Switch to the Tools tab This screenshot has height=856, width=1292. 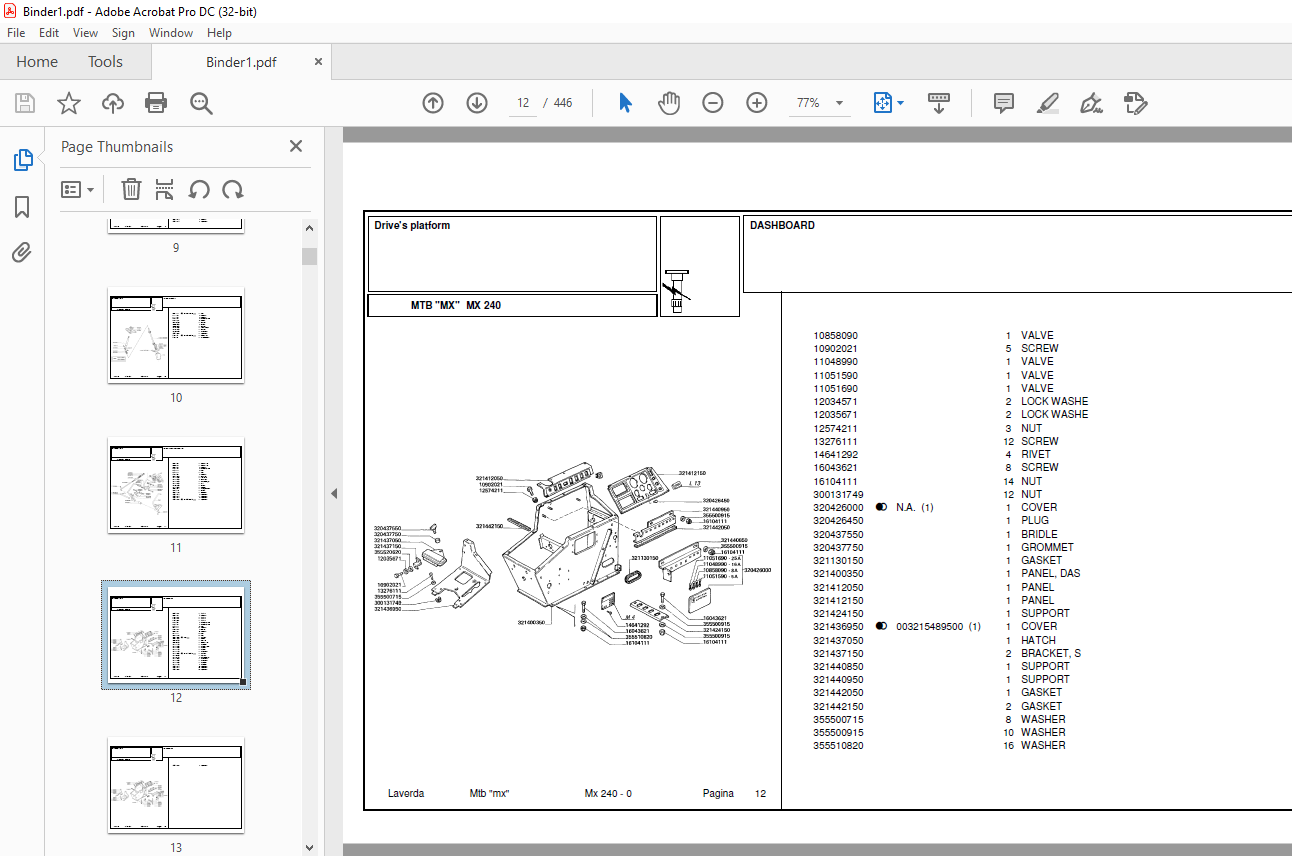(x=105, y=61)
